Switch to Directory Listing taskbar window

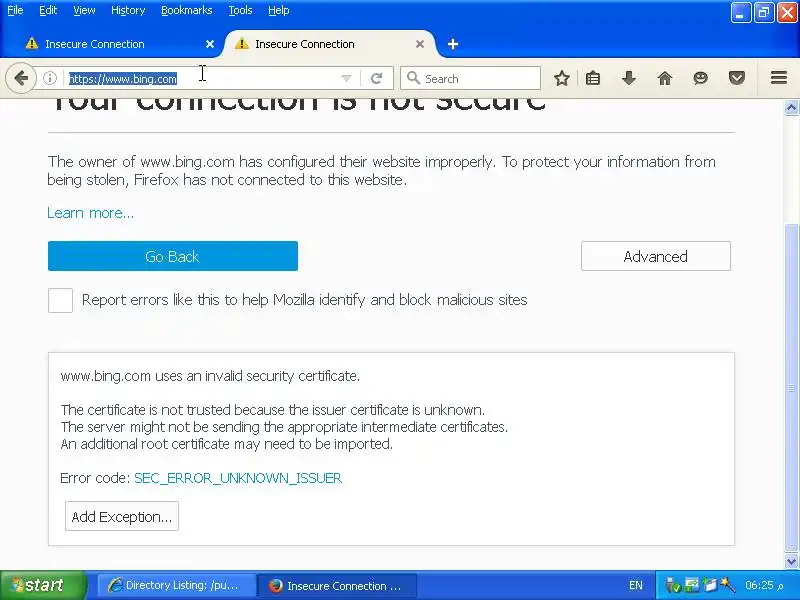(176, 585)
